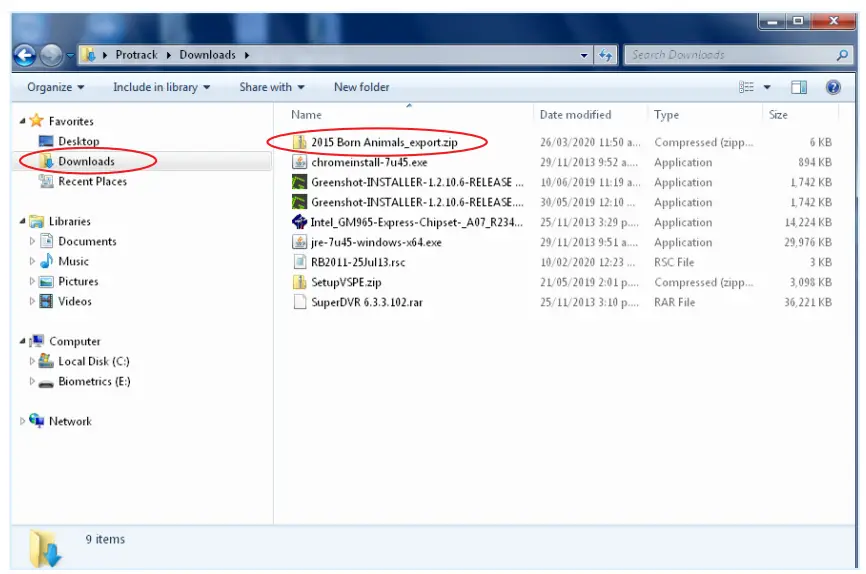
Task: Refresh the Downloads folder view
Action: point(605,55)
